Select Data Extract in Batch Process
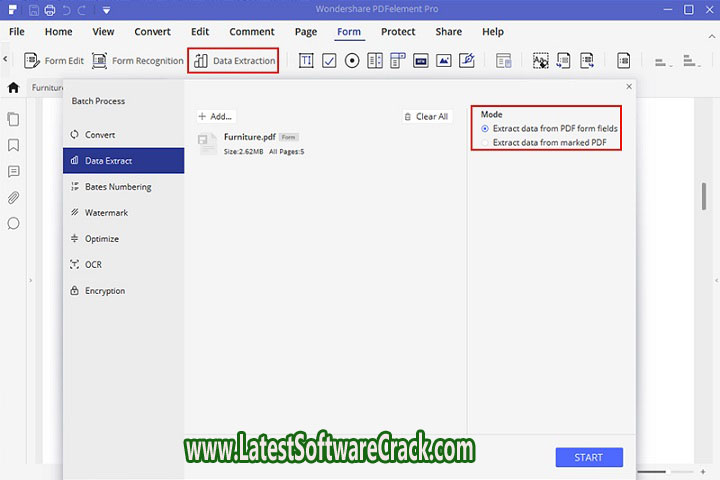Viewport: 720px width, 480px height. 124,161
